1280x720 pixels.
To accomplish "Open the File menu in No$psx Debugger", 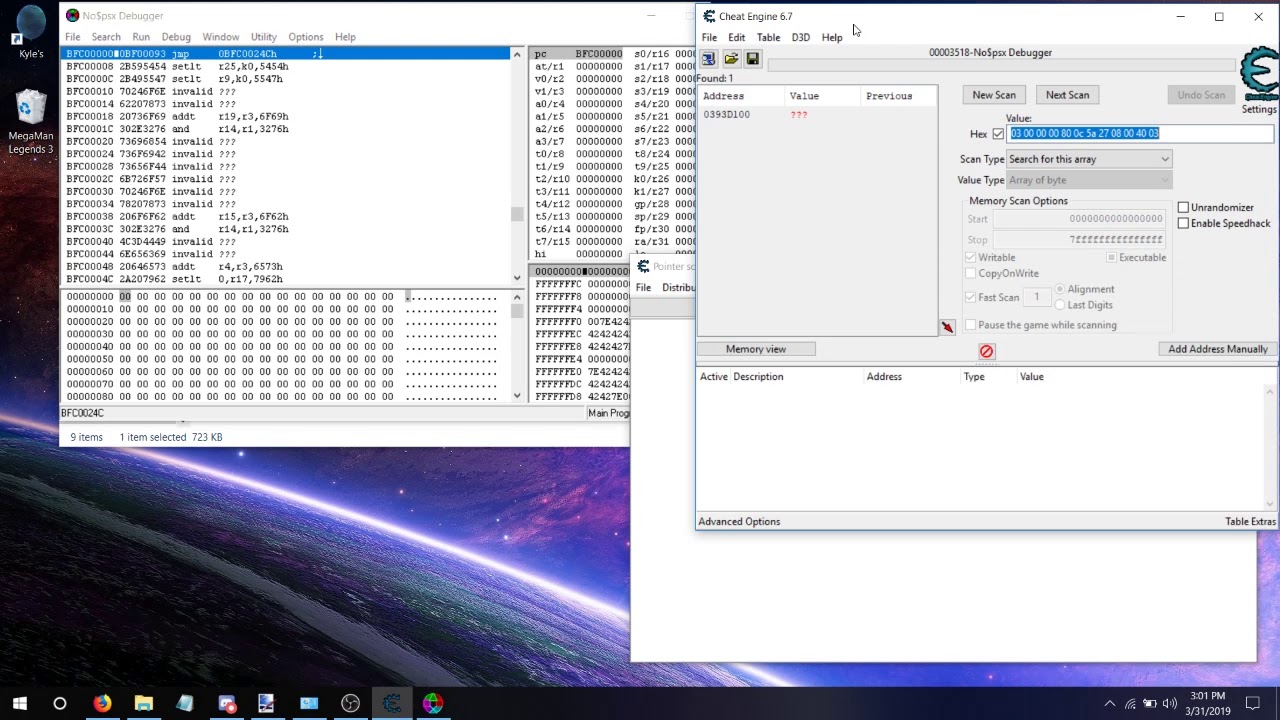I will coord(73,37).
